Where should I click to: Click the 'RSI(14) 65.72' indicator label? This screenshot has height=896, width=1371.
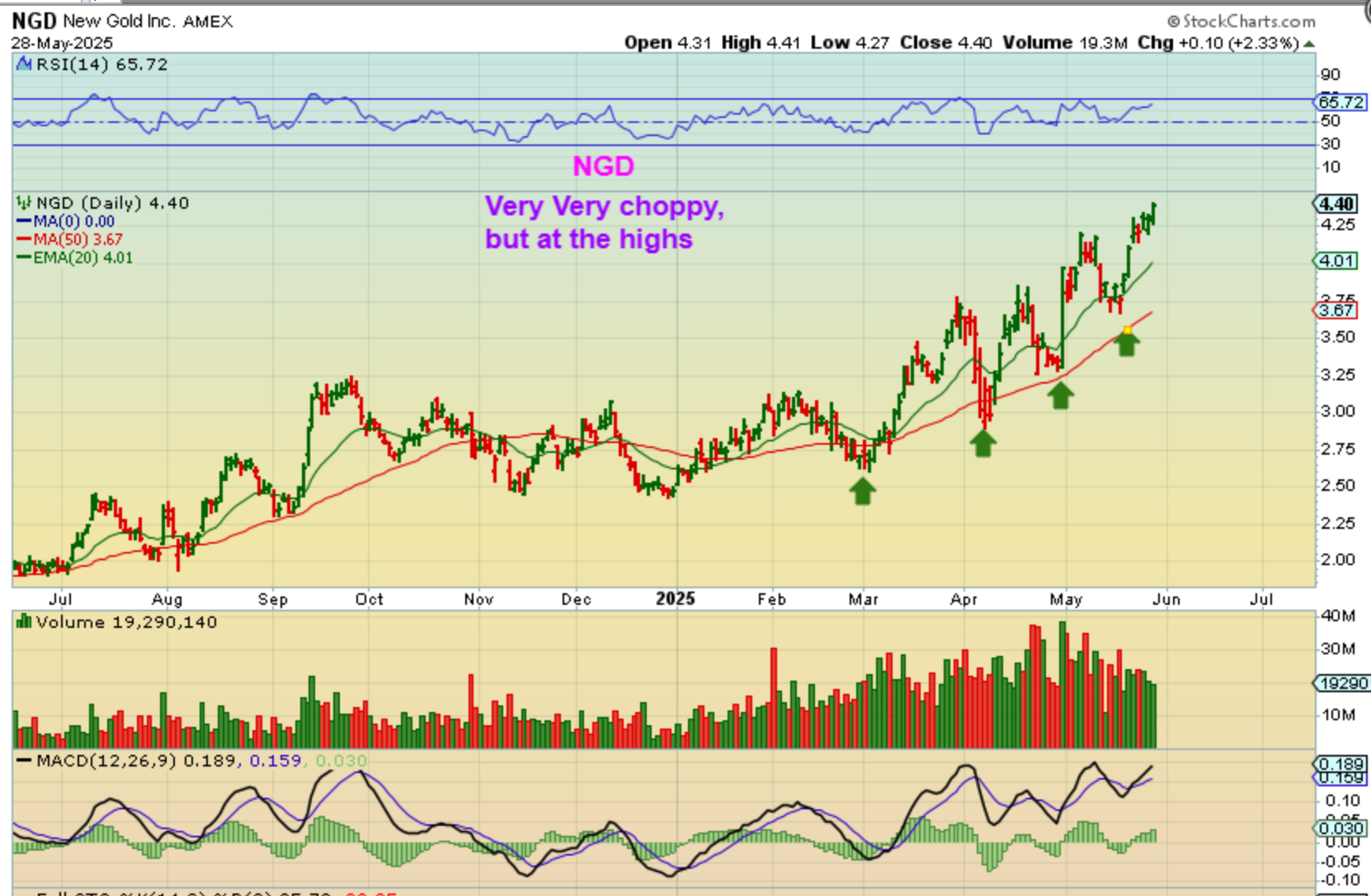pyautogui.click(x=101, y=64)
